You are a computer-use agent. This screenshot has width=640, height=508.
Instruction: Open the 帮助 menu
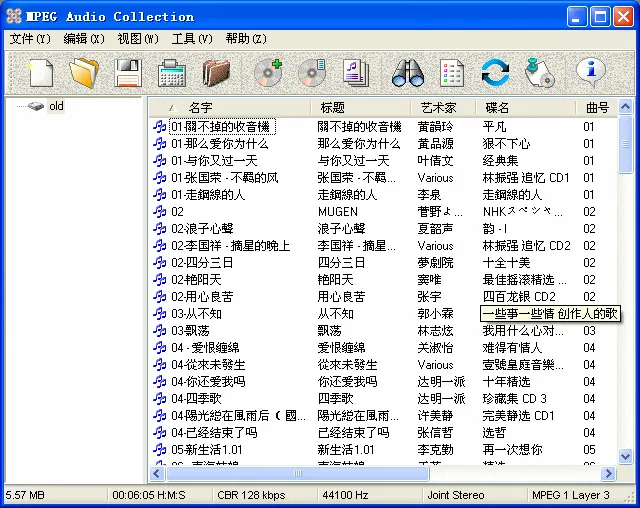[x=246, y=39]
